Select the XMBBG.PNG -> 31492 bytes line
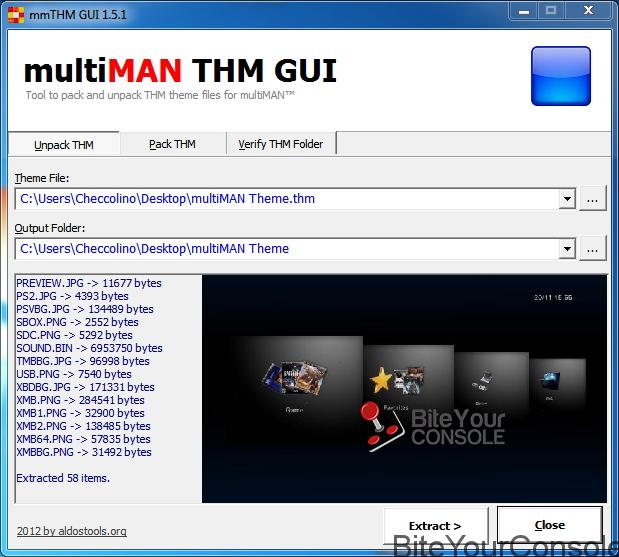 [84, 452]
